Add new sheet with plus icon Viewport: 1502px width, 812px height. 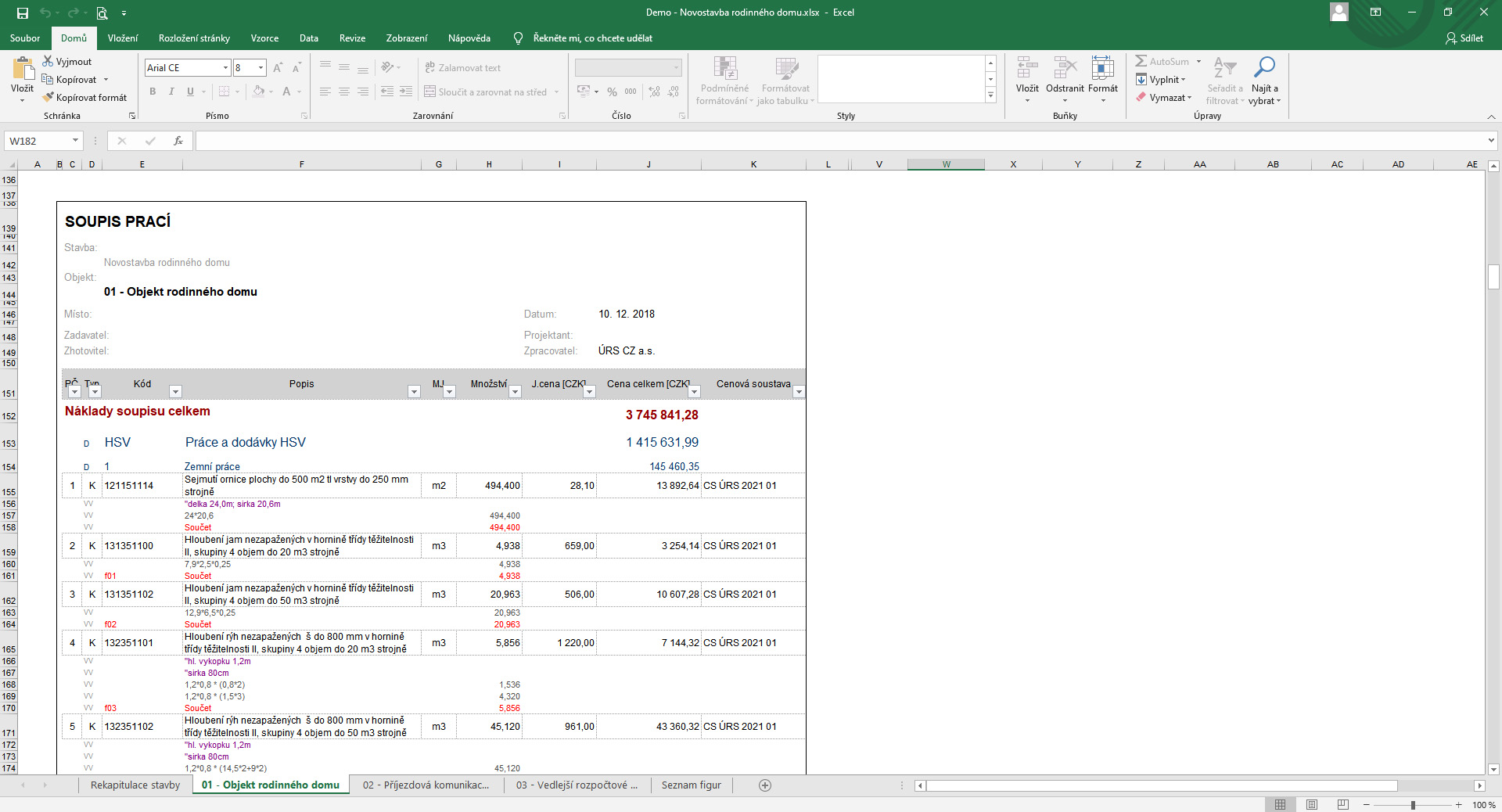click(765, 785)
